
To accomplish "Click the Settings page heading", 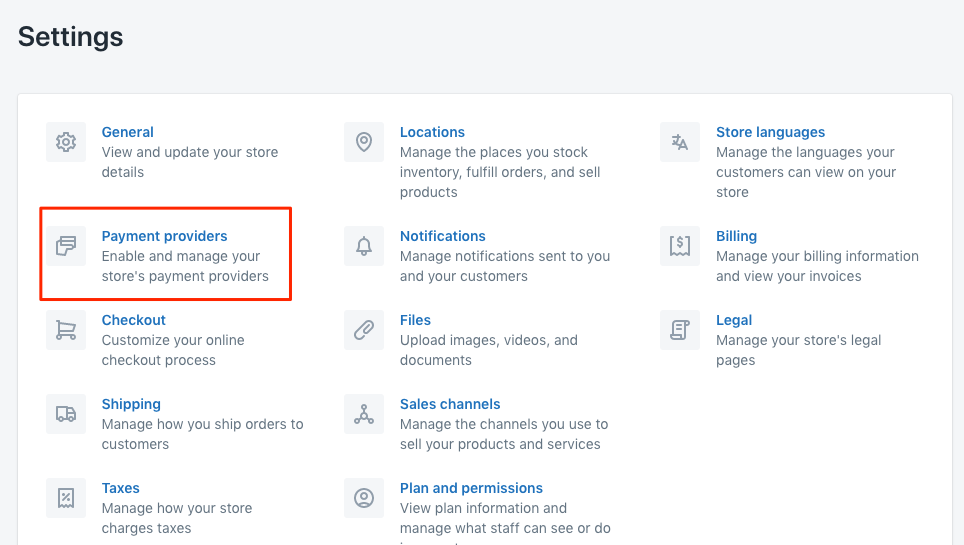I will point(71,37).
